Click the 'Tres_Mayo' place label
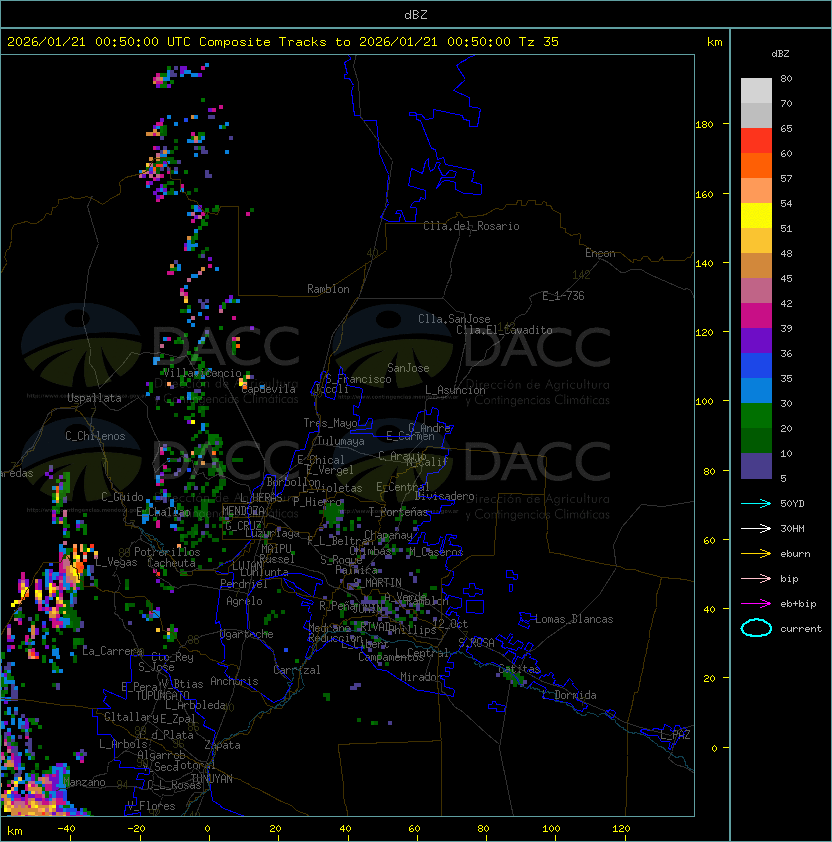832x842 pixels. pos(330,423)
